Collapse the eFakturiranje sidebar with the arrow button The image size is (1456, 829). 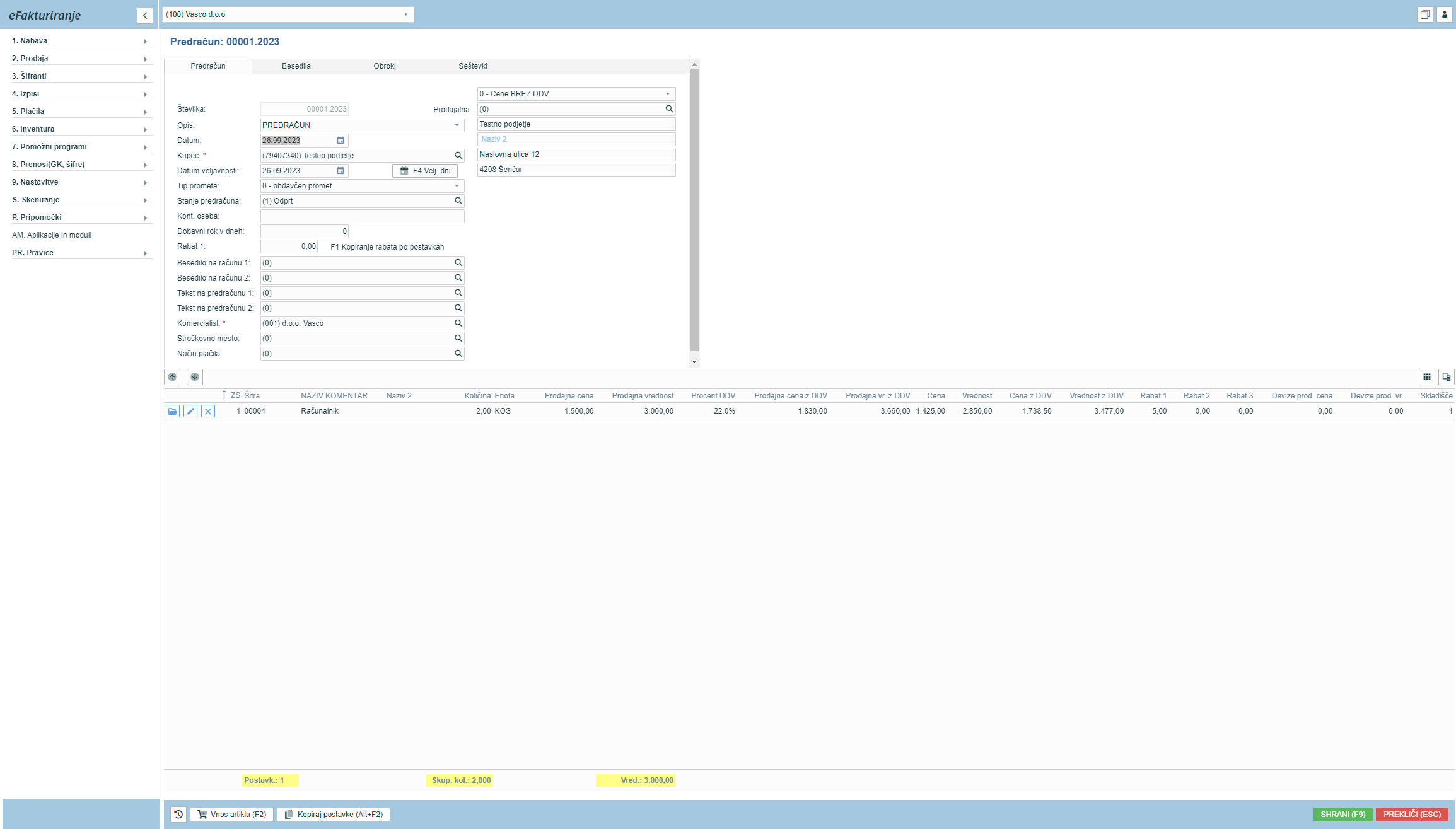[145, 15]
